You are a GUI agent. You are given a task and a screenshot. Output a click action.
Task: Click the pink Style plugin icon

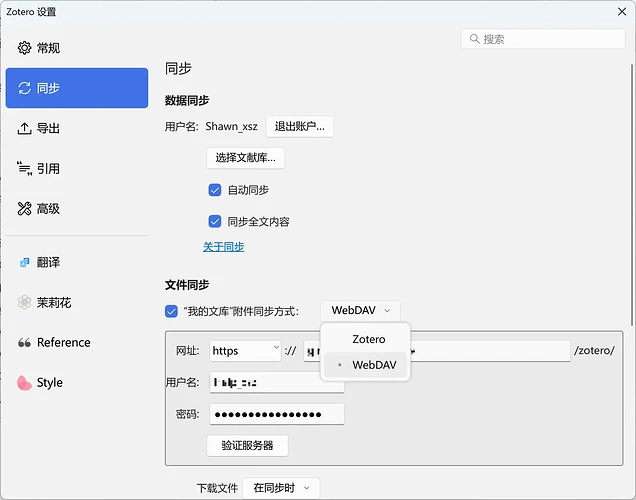click(x=24, y=382)
